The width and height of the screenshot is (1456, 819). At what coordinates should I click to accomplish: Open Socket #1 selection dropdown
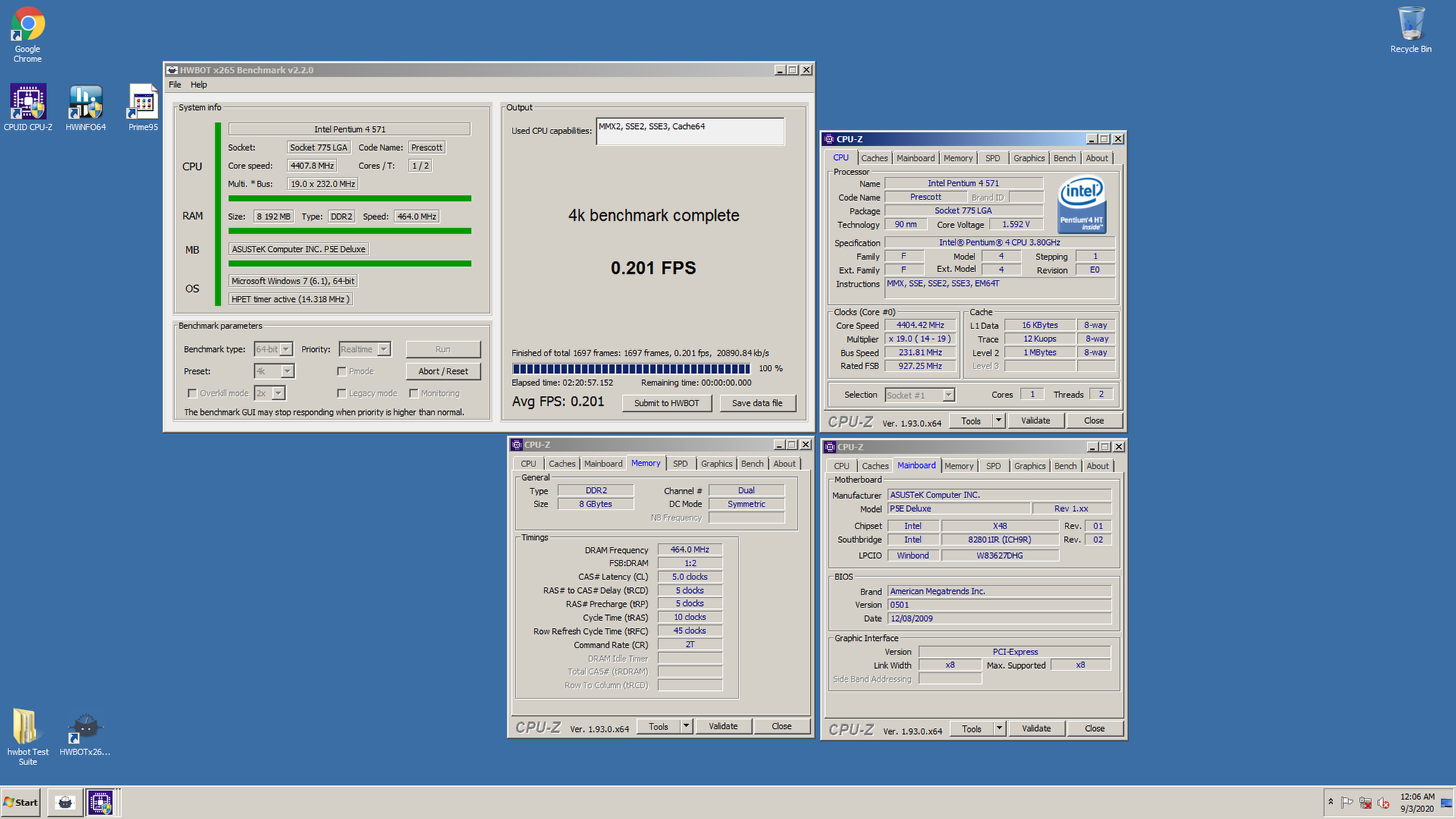click(948, 395)
